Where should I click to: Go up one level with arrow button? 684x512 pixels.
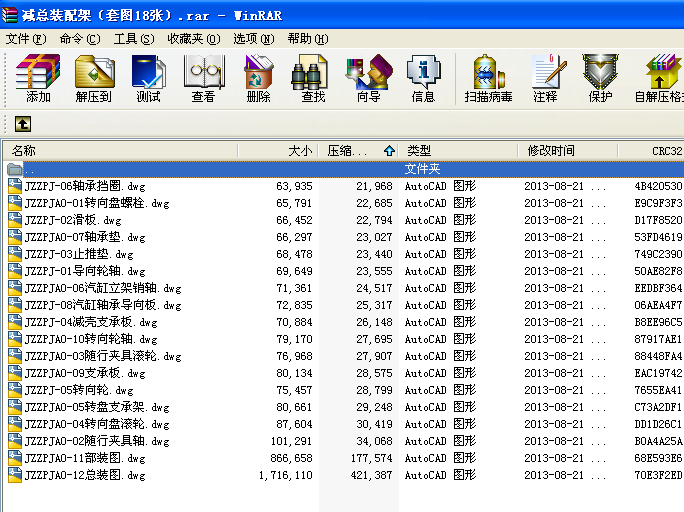[23, 124]
